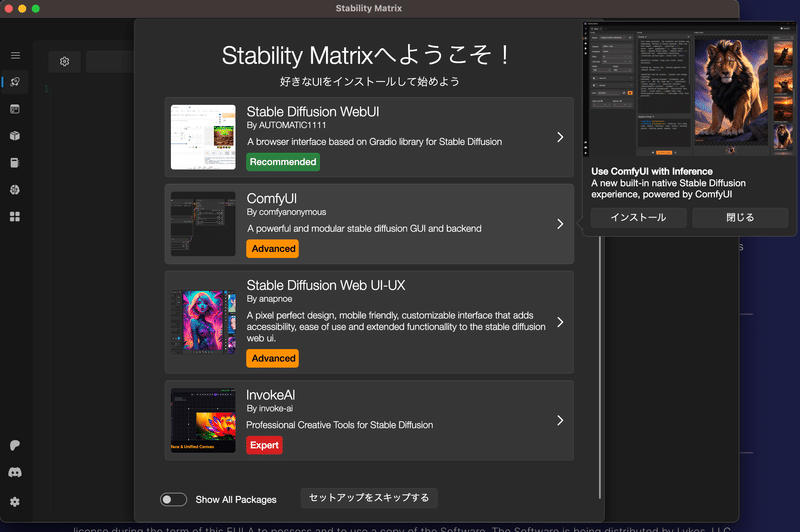Expand the Stable Diffusion Web UI-UX chevron
This screenshot has height=532, width=800.
(560, 322)
